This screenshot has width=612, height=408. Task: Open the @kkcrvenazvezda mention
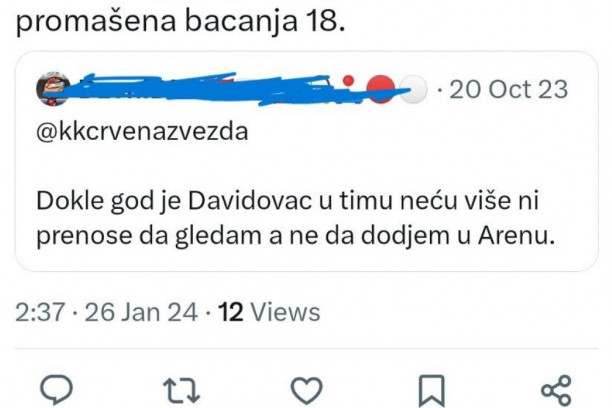point(142,131)
